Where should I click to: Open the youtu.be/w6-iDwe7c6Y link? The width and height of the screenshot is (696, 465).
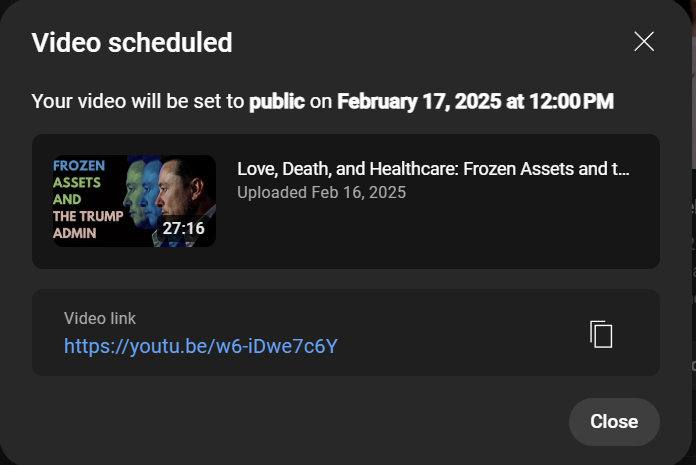pos(201,346)
